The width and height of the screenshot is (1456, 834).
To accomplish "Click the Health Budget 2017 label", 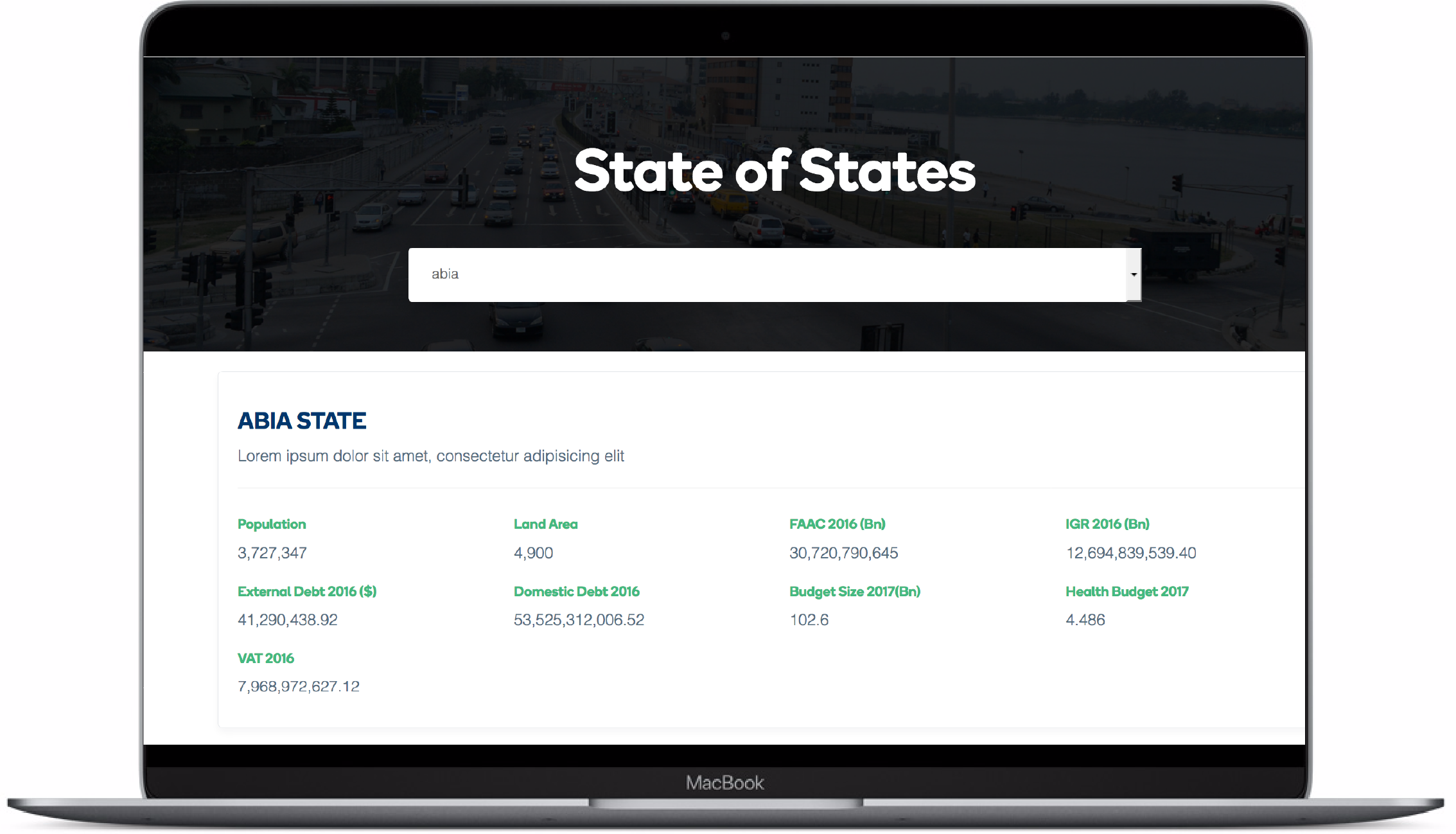I will (1127, 592).
